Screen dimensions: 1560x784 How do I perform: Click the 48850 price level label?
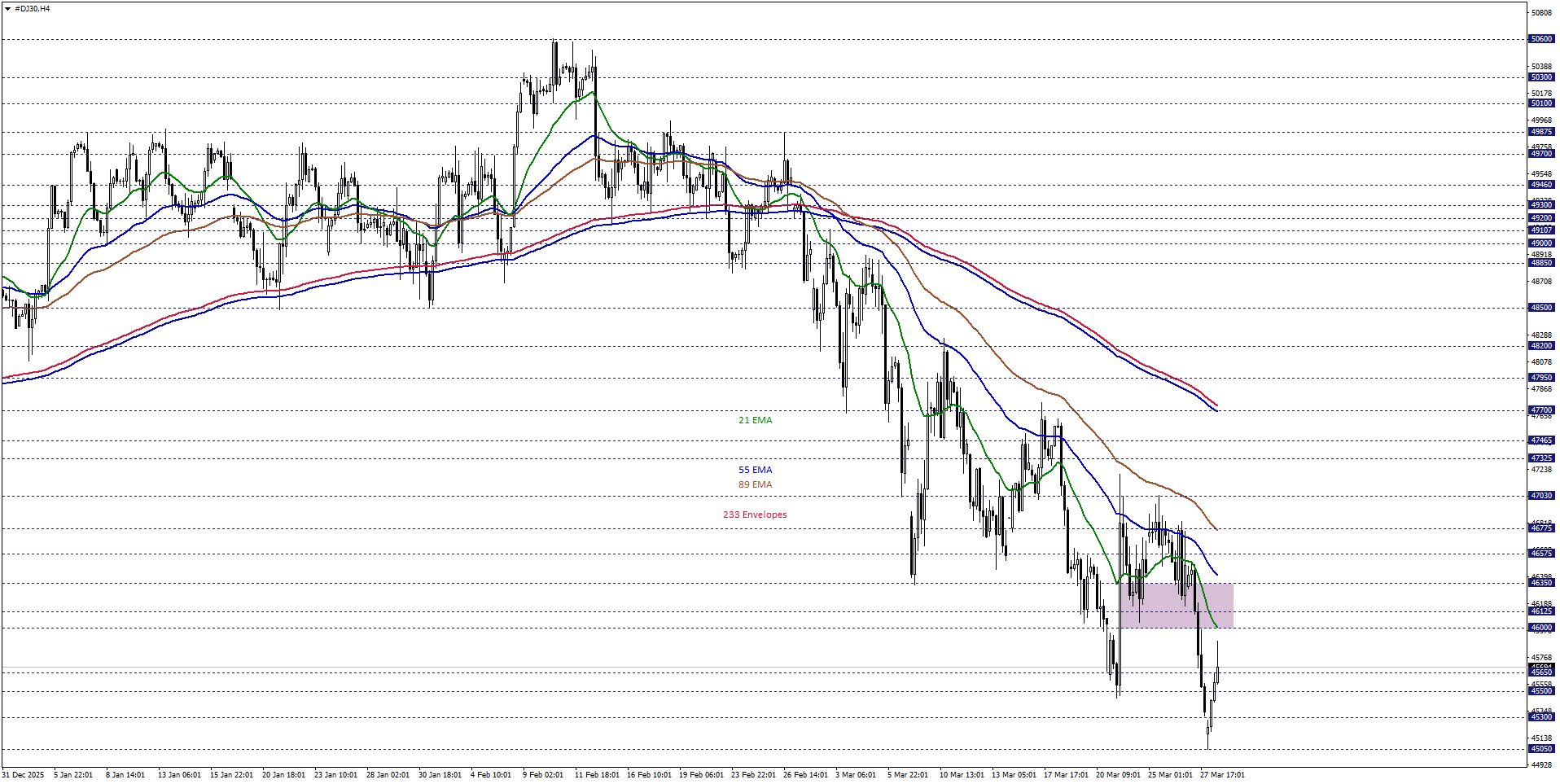click(x=1541, y=263)
